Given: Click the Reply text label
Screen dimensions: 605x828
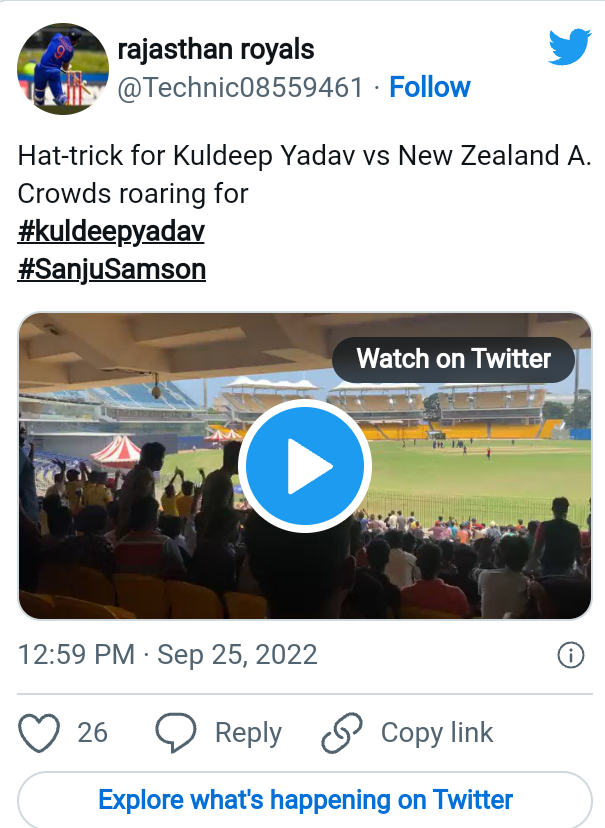Looking at the screenshot, I should pyautogui.click(x=248, y=733).
